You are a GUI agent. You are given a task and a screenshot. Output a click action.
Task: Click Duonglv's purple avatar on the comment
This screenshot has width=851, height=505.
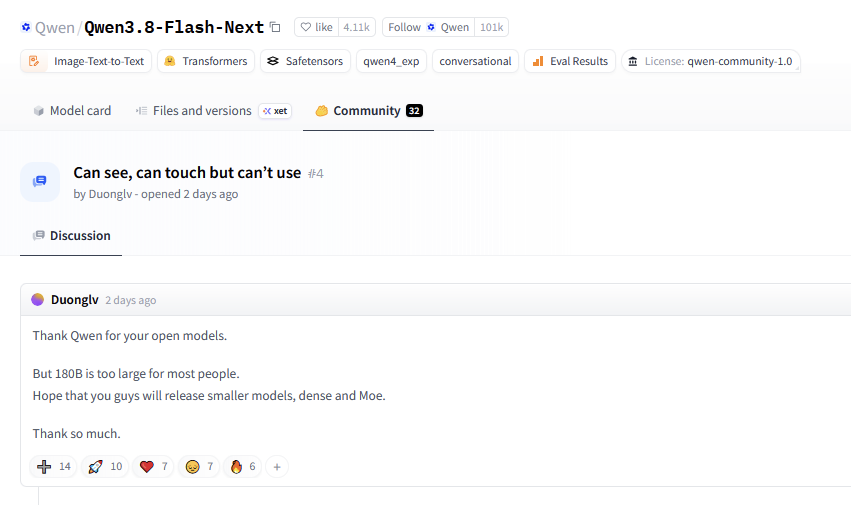tap(37, 300)
